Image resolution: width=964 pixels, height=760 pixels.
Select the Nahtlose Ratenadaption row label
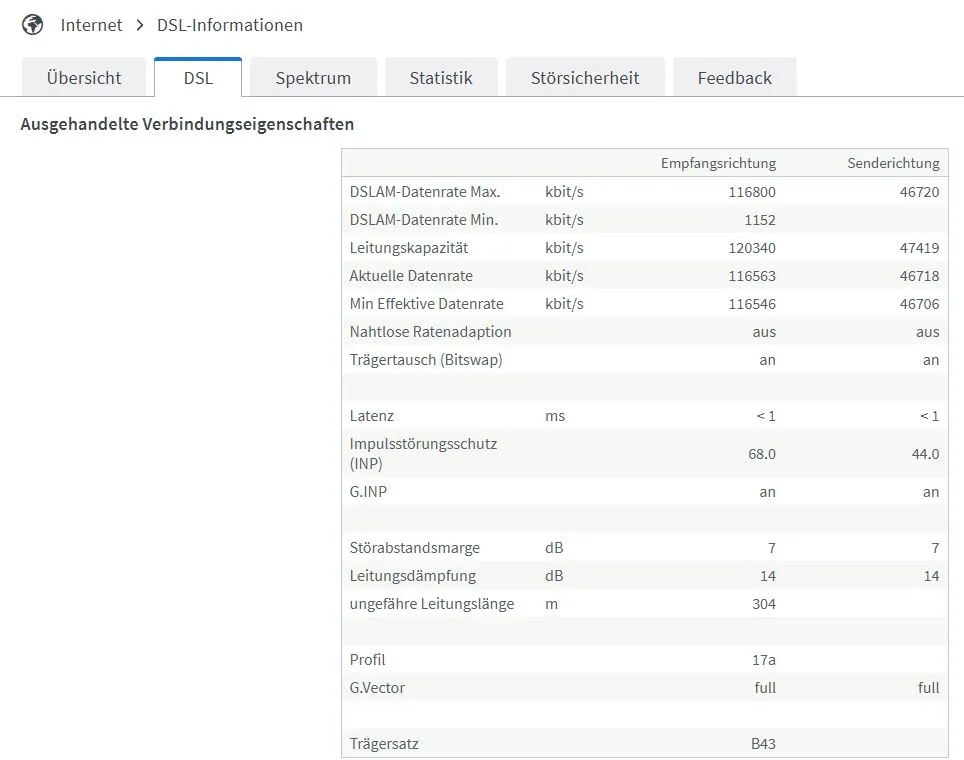point(430,331)
